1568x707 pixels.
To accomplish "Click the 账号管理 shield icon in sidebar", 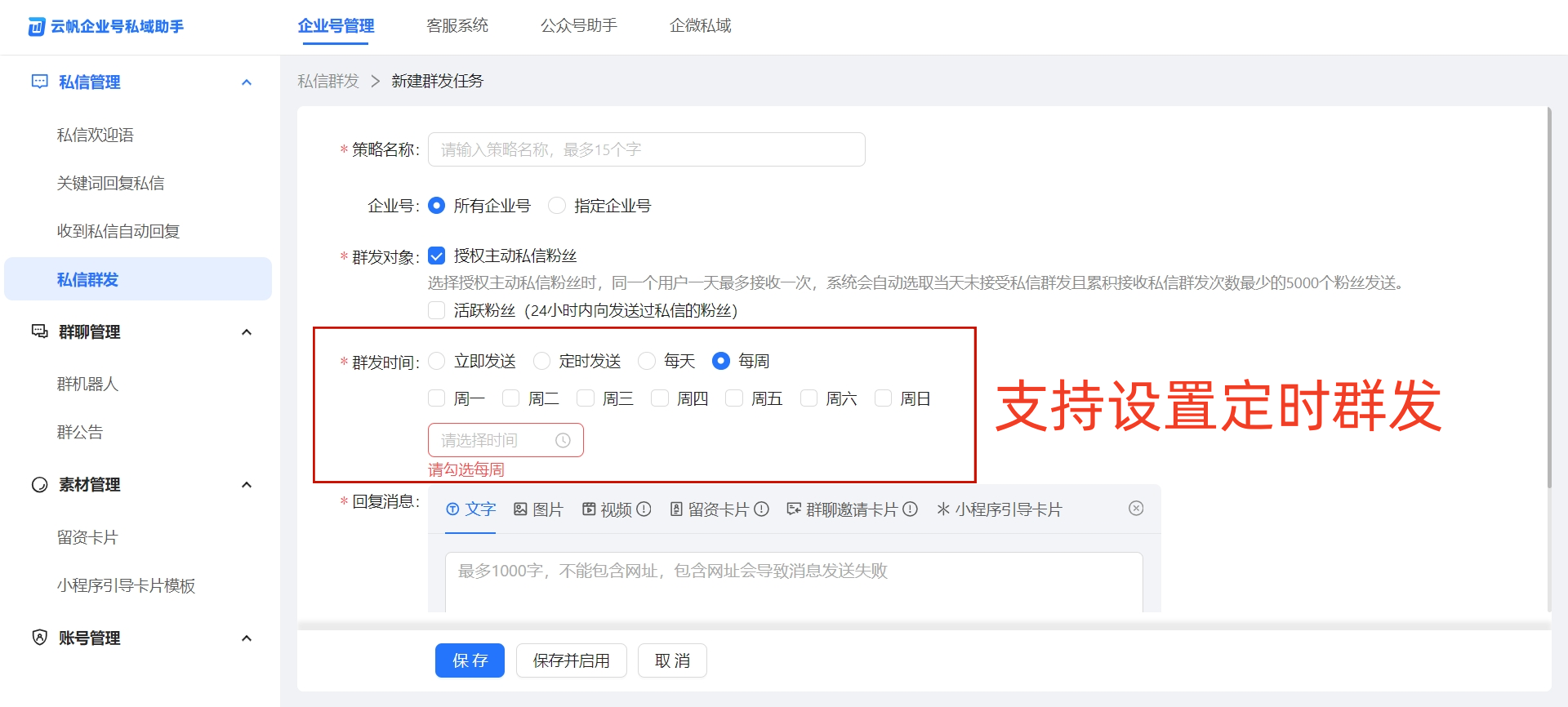I will 39,638.
